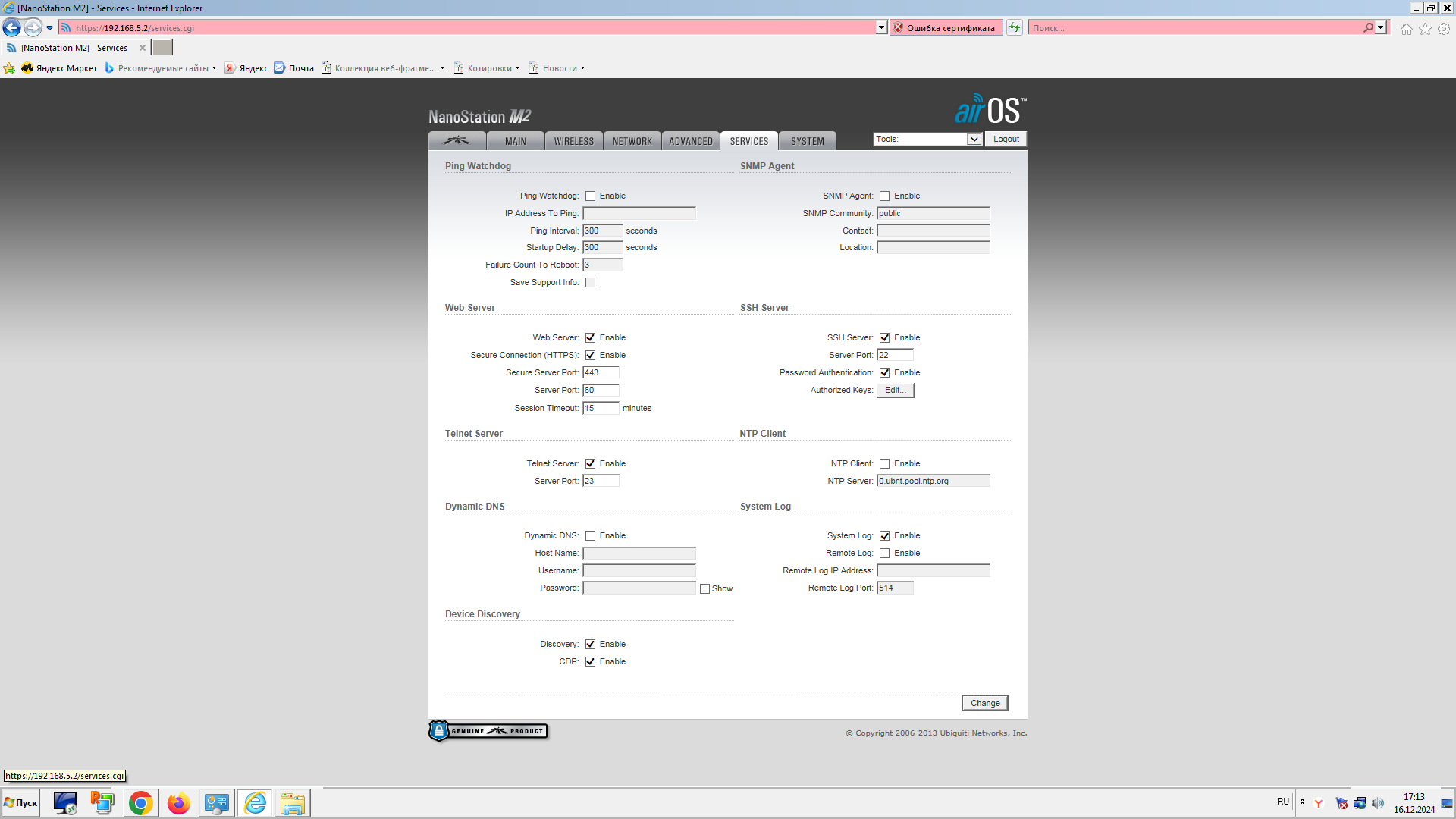Enable the NTP Client checkbox
The image size is (1456, 819).
[884, 464]
